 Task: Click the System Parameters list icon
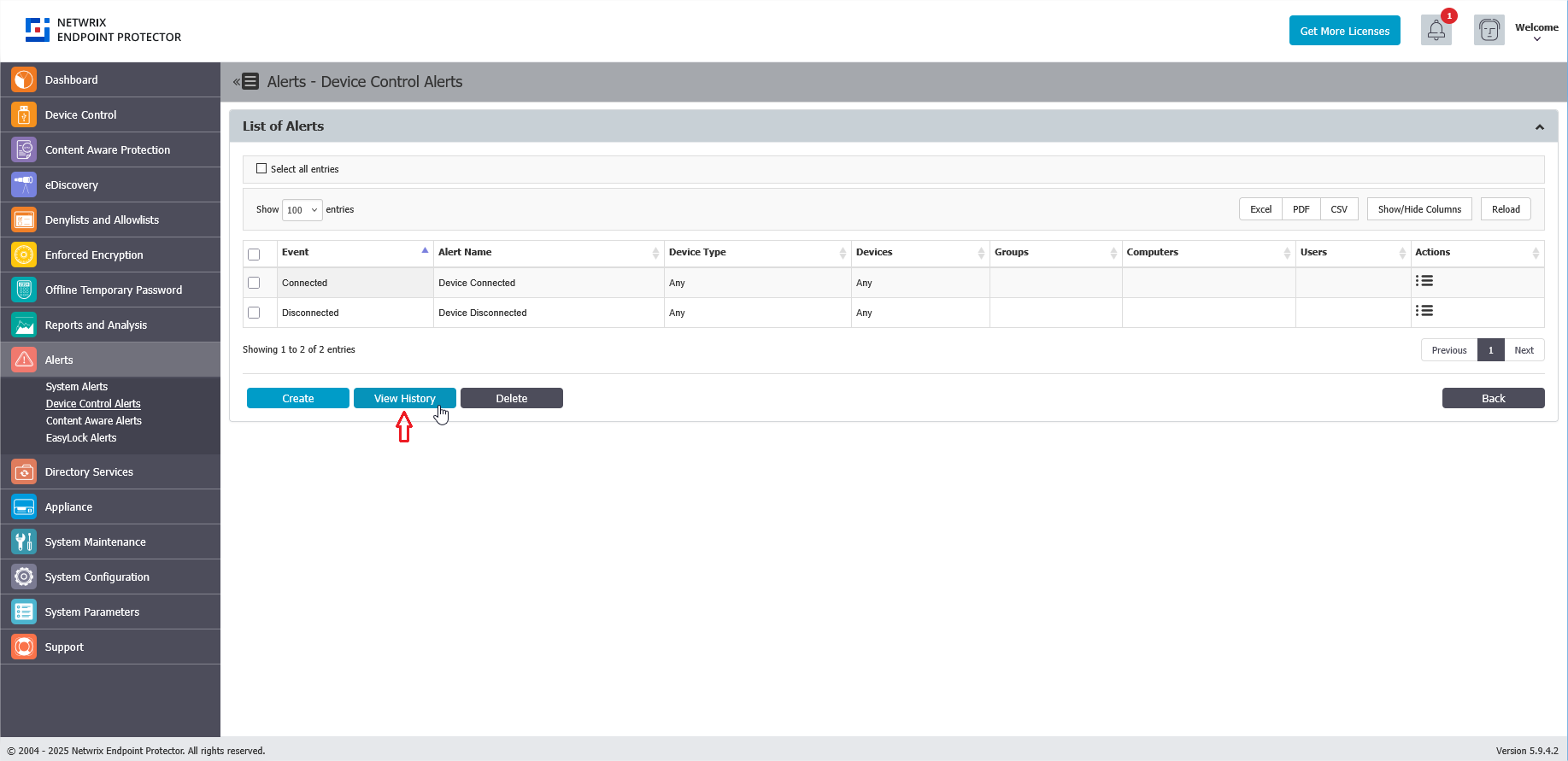pyautogui.click(x=24, y=612)
